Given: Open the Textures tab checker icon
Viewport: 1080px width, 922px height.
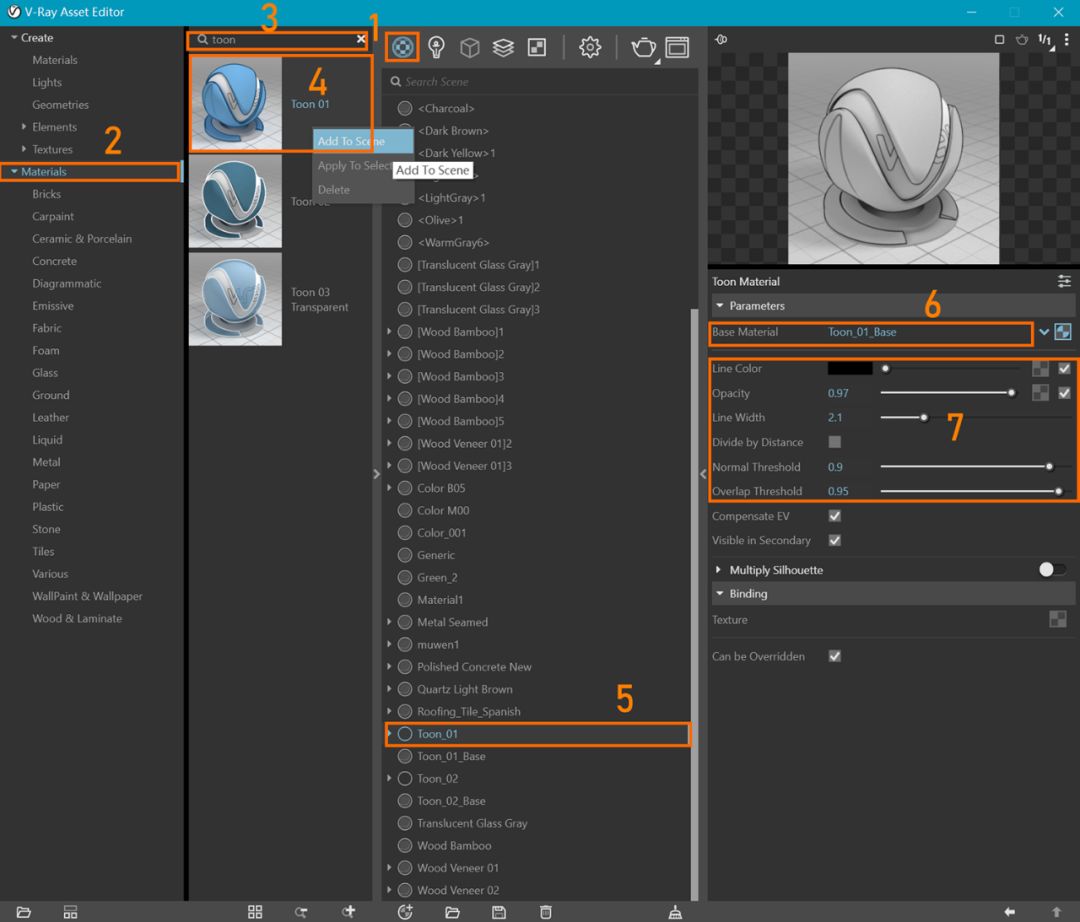Looking at the screenshot, I should pos(537,47).
